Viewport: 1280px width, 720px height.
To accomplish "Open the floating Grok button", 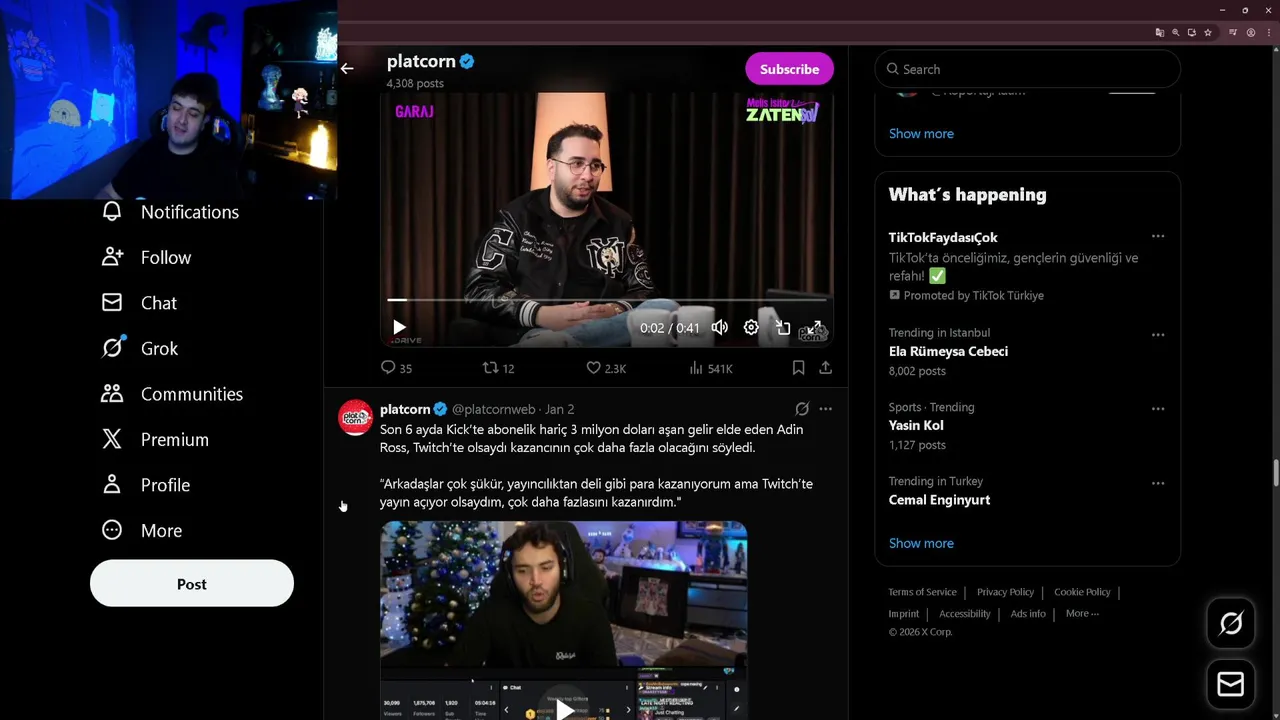I will [1231, 624].
